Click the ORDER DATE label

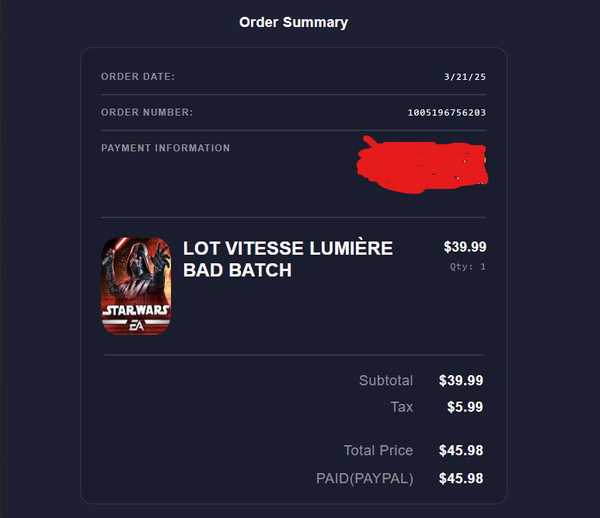[138, 77]
